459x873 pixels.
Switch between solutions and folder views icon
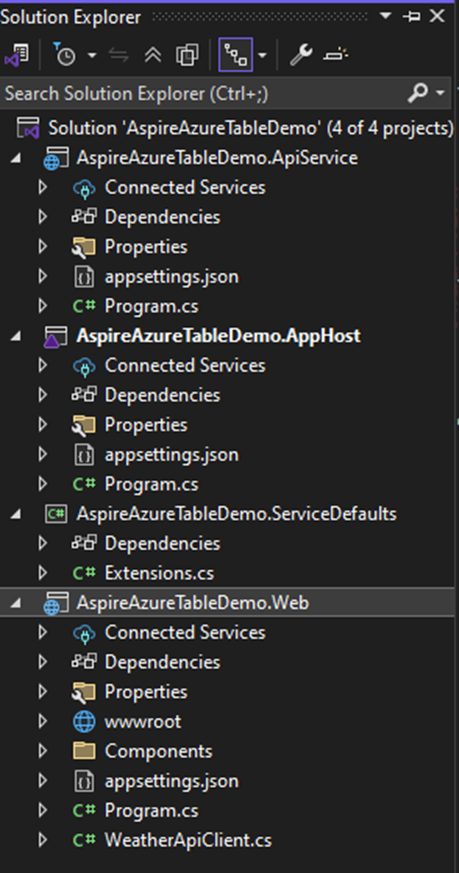tap(15, 55)
